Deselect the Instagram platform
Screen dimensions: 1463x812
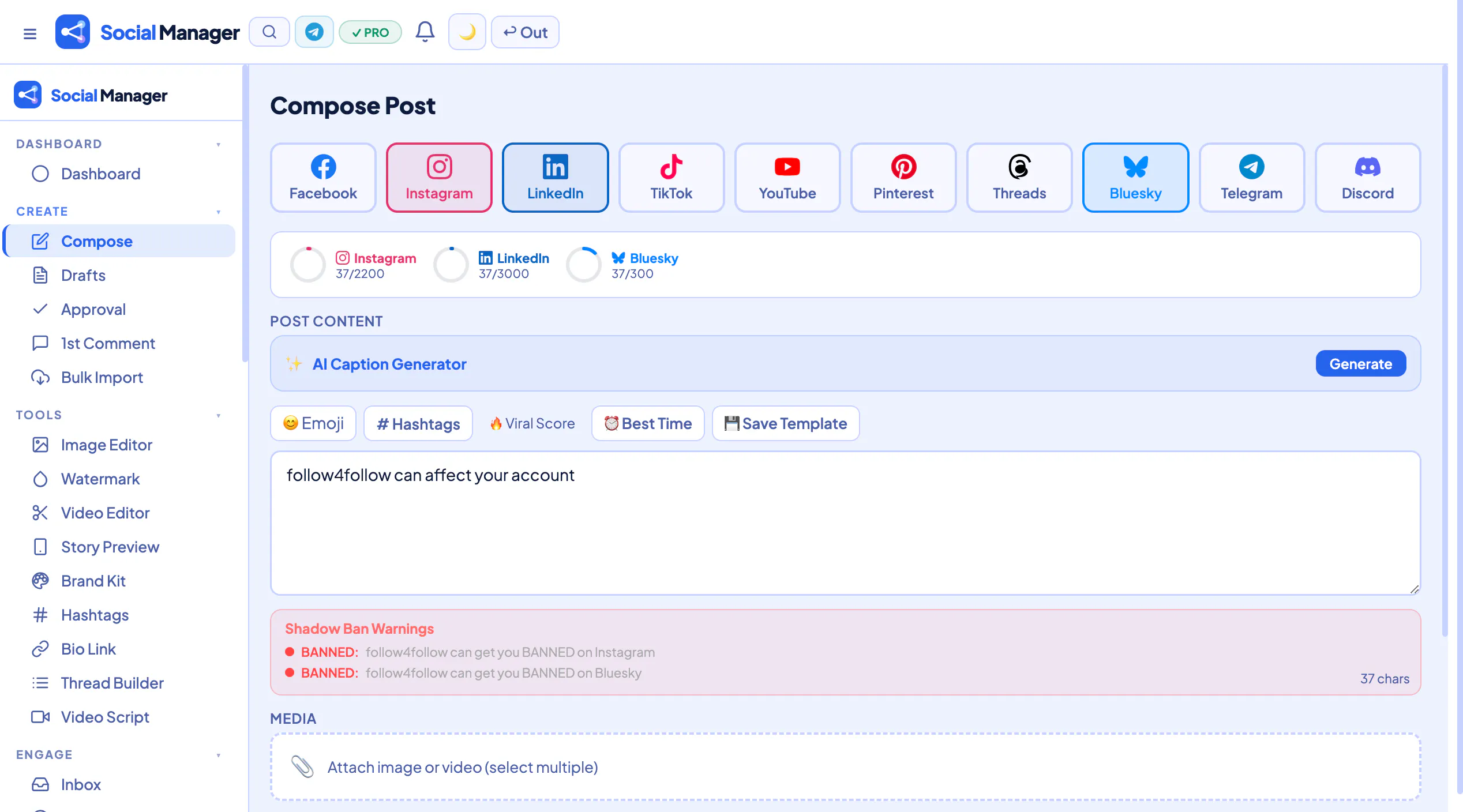[439, 178]
